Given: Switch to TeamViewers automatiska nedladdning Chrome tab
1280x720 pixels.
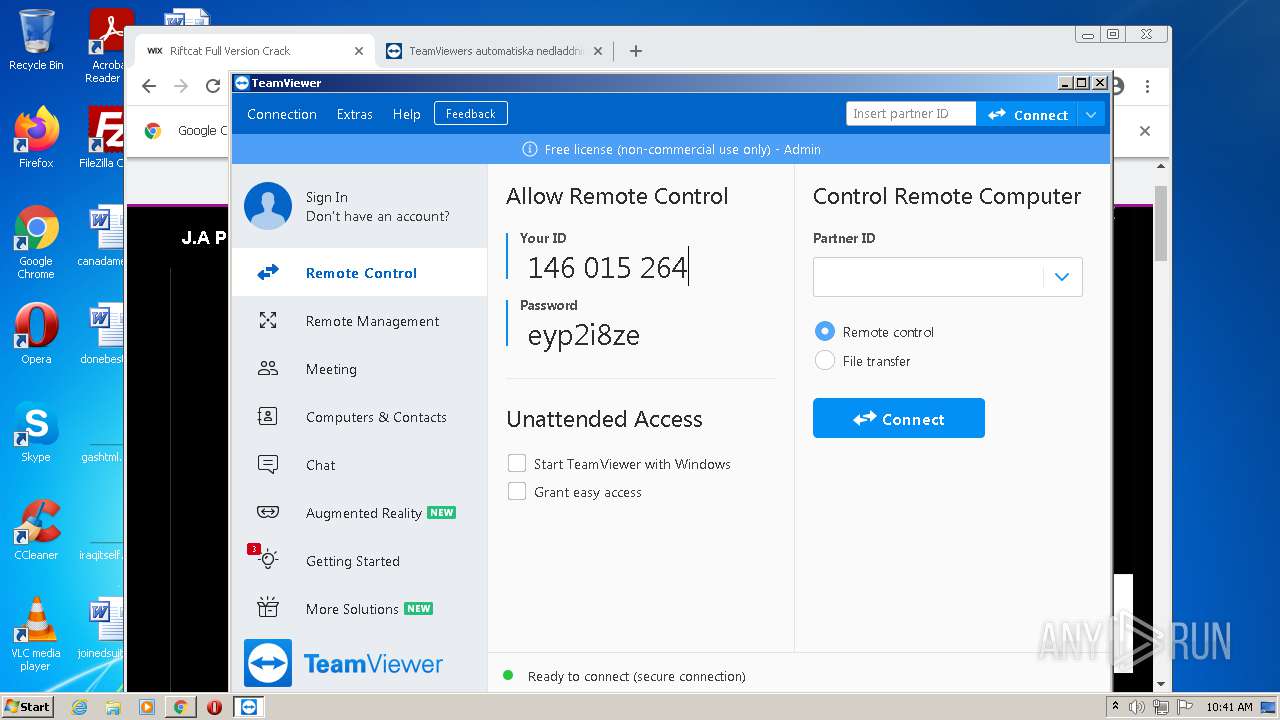Looking at the screenshot, I should coord(496,51).
